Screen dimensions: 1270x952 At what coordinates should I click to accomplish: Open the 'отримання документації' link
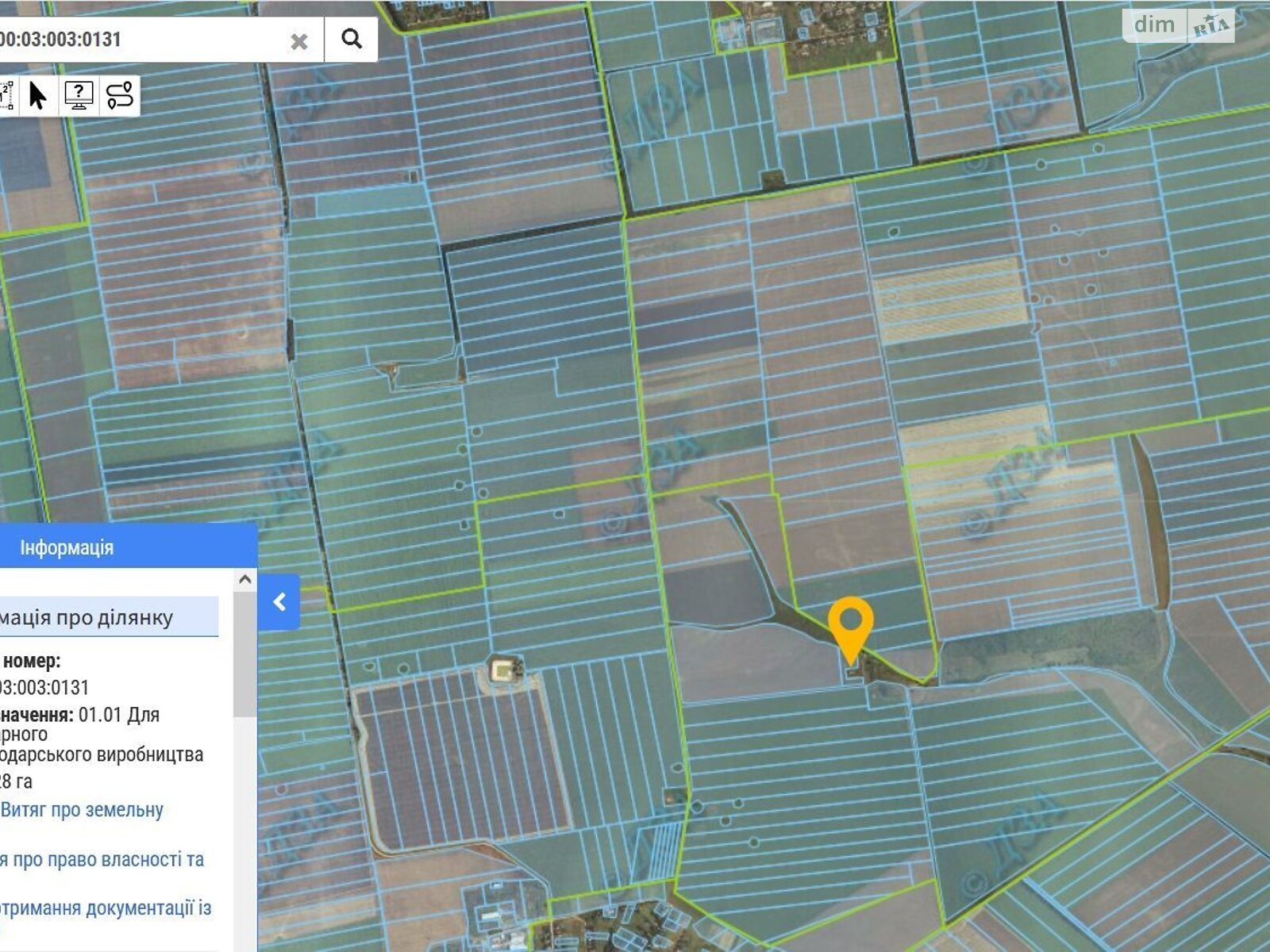pos(105,908)
